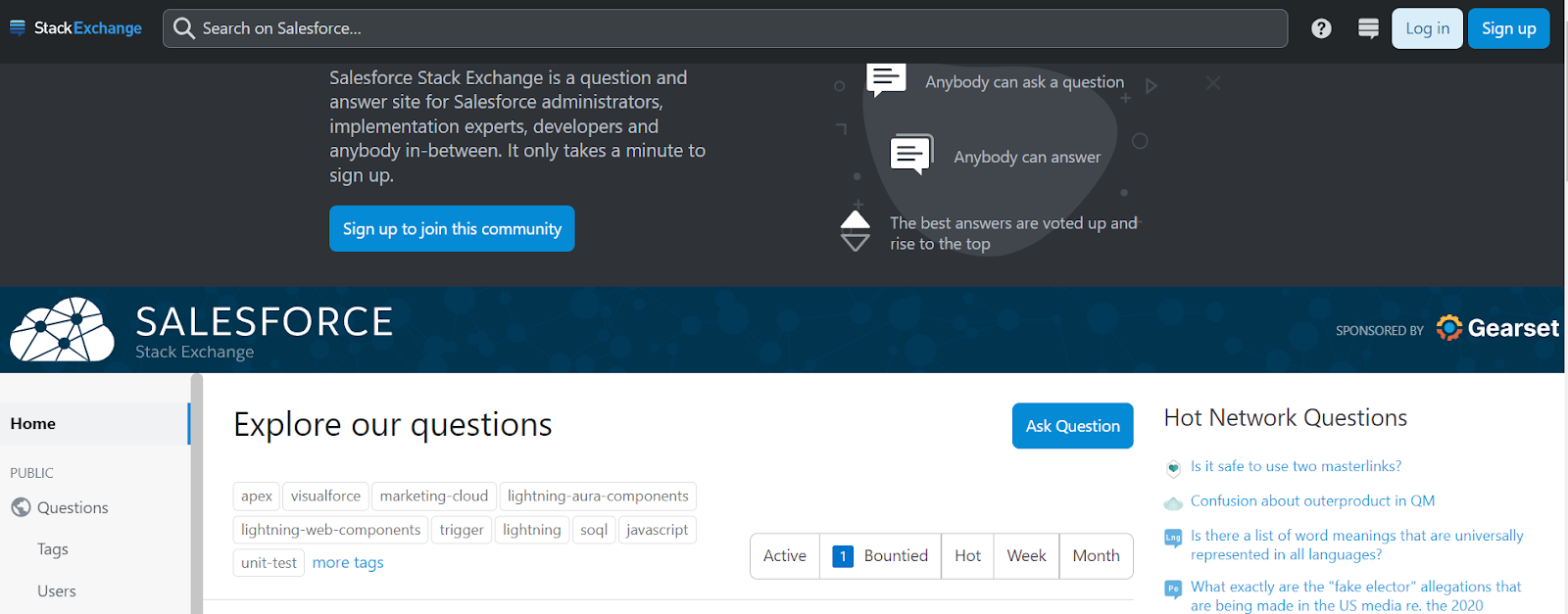The height and width of the screenshot is (614, 1568).
Task: Click Sign up to join this community
Action: [x=452, y=228]
